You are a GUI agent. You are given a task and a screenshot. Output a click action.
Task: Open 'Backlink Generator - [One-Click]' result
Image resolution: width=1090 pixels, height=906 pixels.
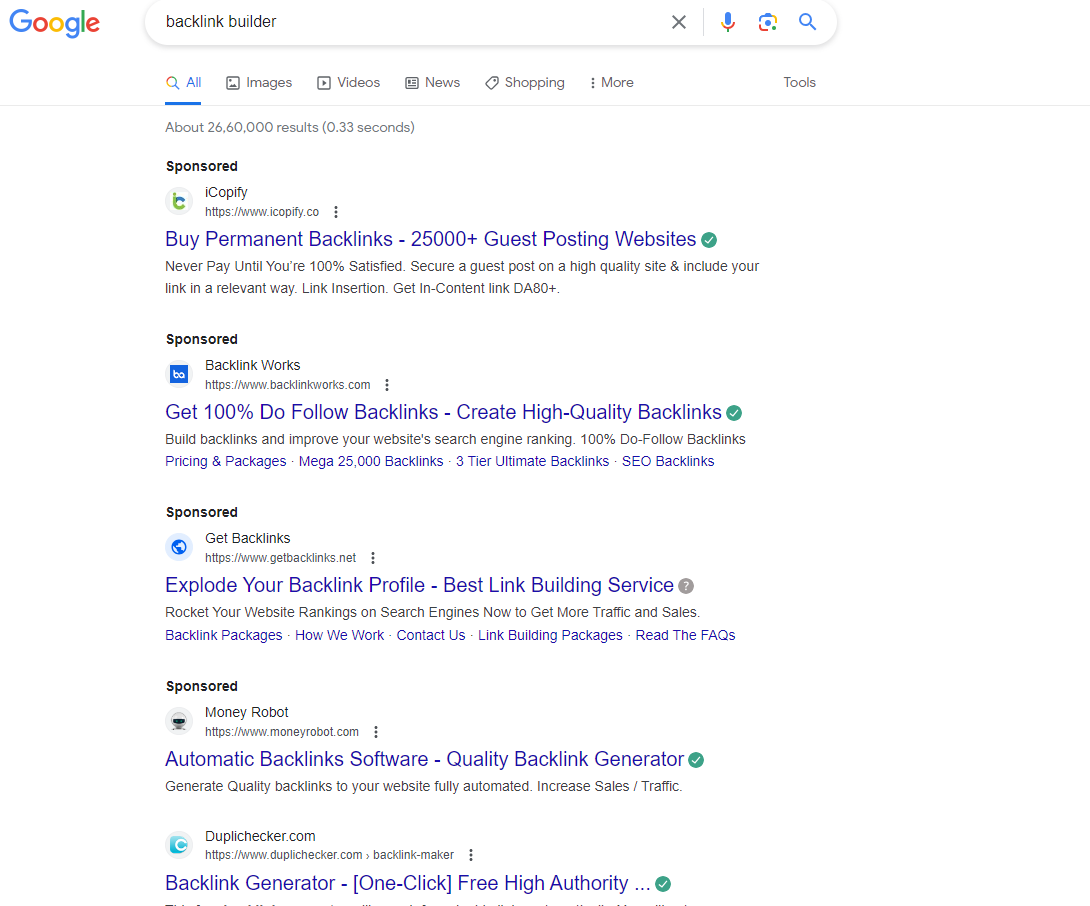(407, 883)
